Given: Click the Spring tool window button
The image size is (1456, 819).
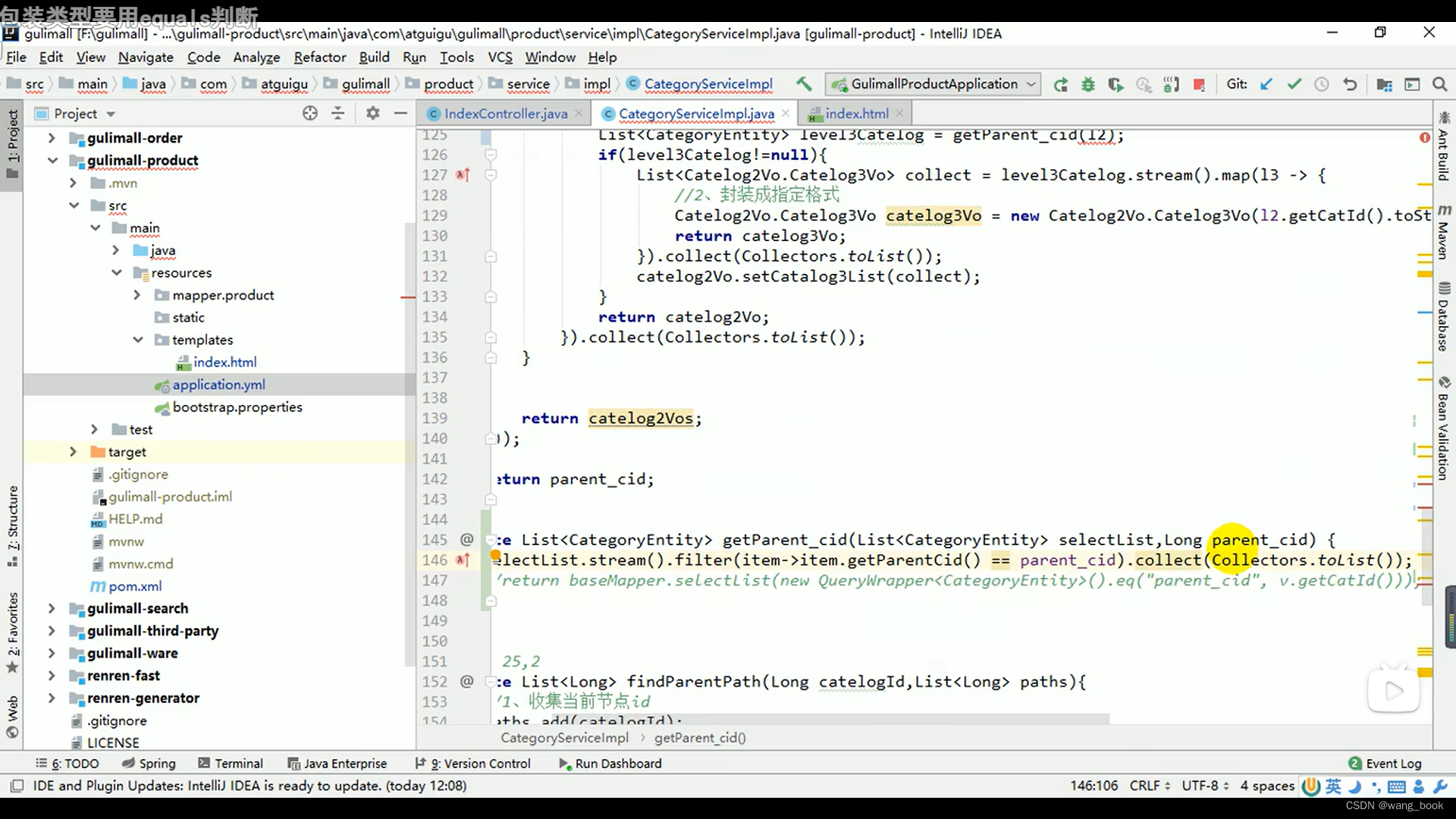Looking at the screenshot, I should [x=149, y=764].
